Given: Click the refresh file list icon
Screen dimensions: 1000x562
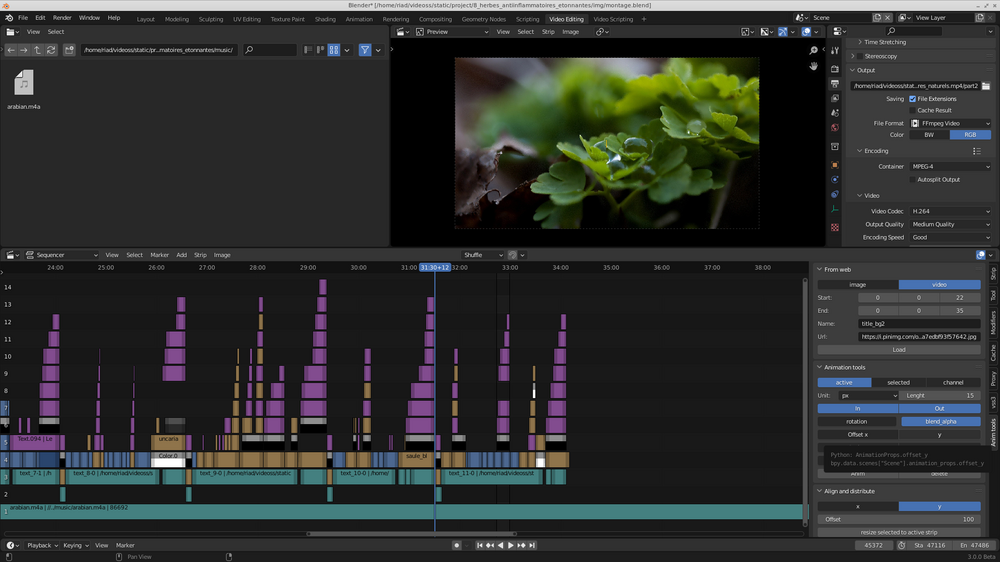Looking at the screenshot, I should pyautogui.click(x=51, y=50).
